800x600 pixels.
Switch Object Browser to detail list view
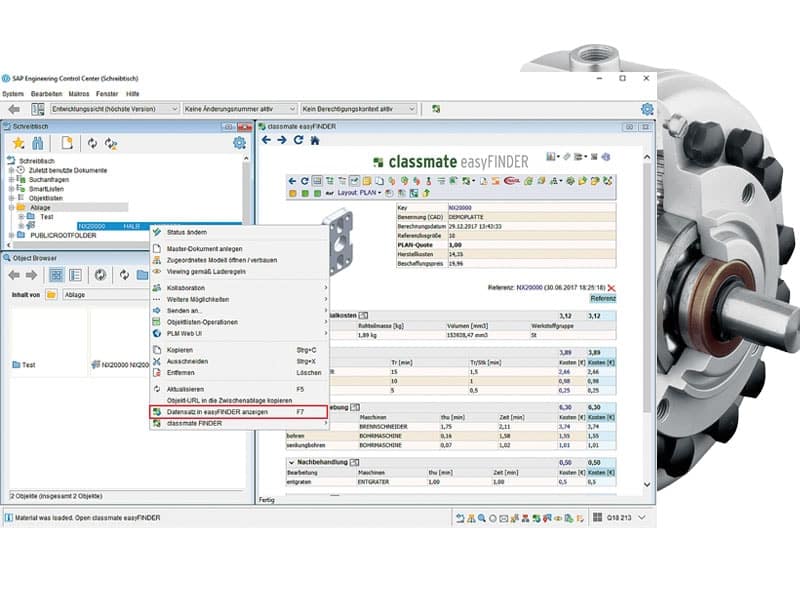pyautogui.click(x=75, y=275)
